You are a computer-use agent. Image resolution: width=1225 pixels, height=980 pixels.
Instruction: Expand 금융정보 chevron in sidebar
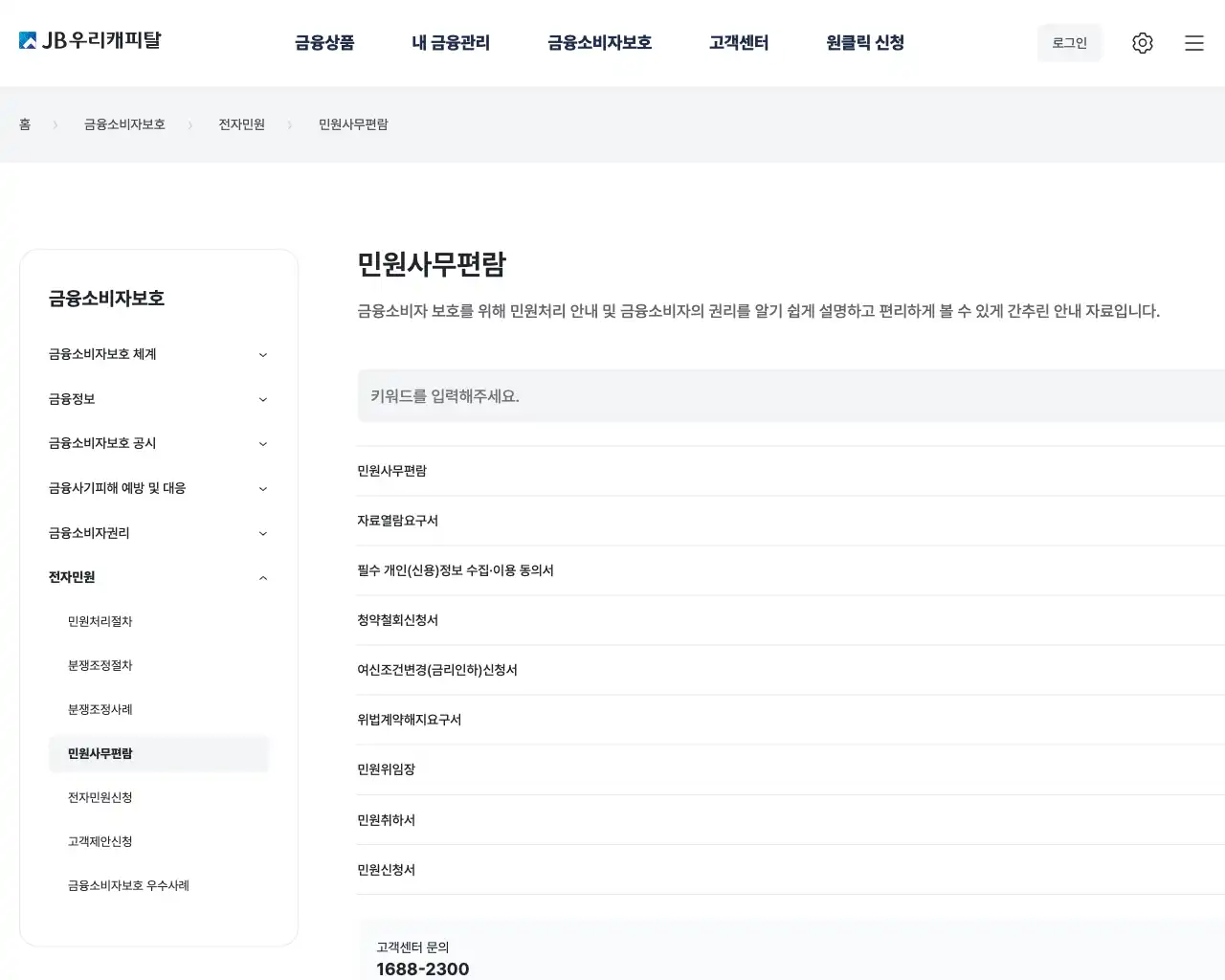pos(263,400)
